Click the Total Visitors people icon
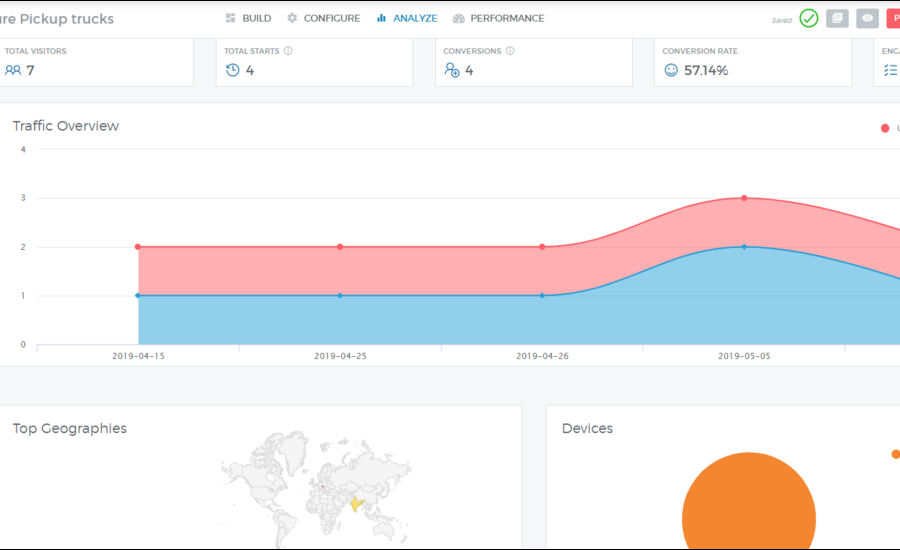 tap(12, 70)
